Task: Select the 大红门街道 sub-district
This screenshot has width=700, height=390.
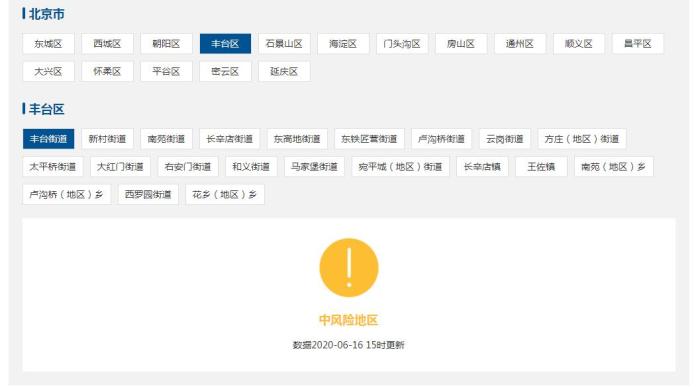Action: click(x=120, y=167)
